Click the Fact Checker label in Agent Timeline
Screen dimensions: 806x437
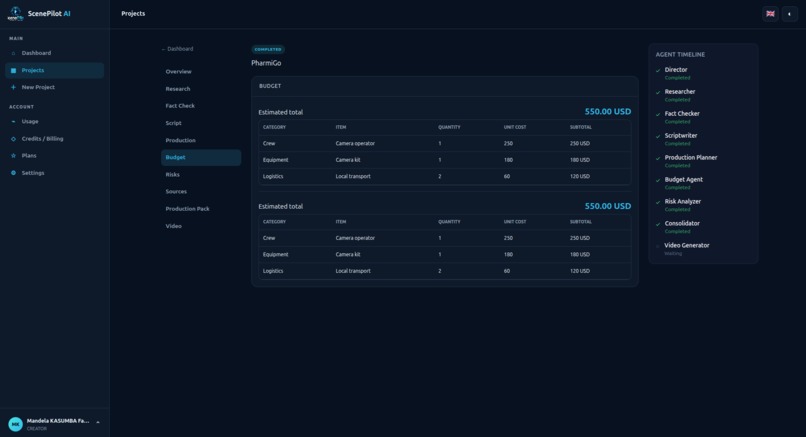point(682,114)
